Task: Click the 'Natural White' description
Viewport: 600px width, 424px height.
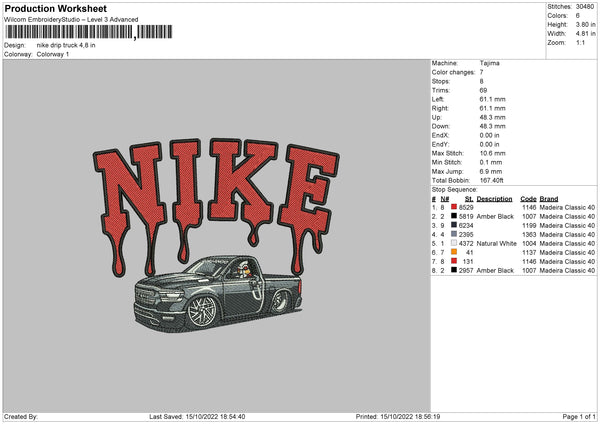Action: [497, 243]
